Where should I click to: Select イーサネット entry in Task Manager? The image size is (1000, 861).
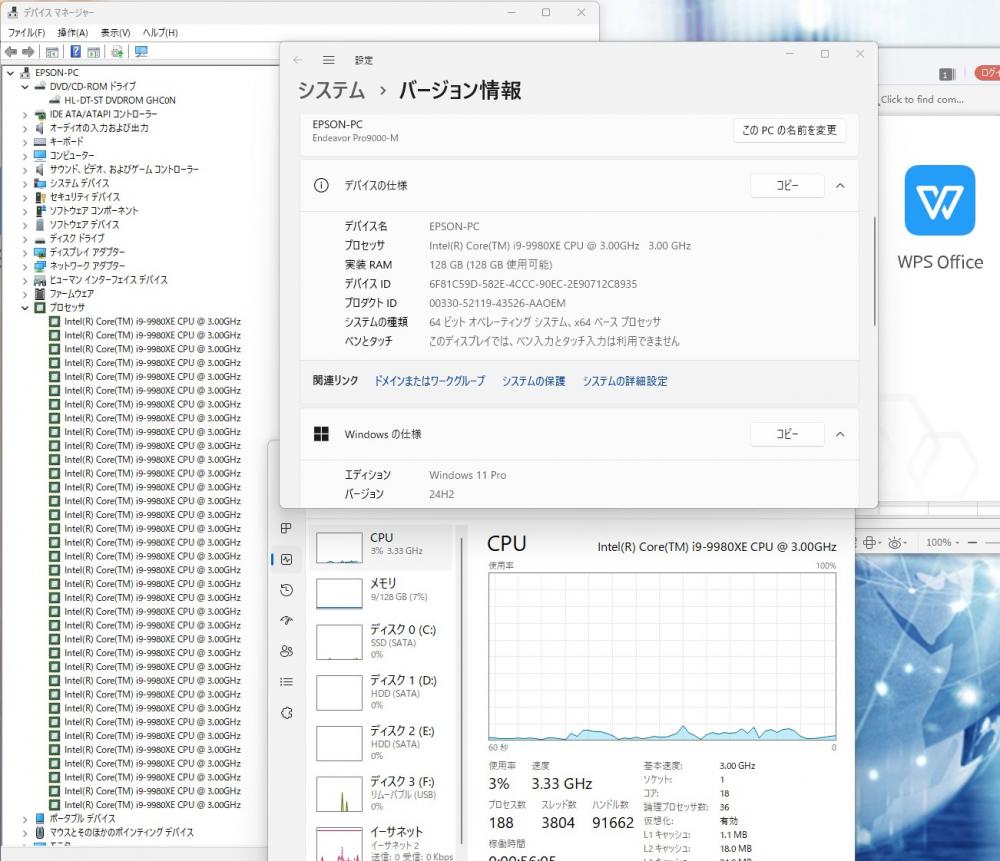click(381, 844)
